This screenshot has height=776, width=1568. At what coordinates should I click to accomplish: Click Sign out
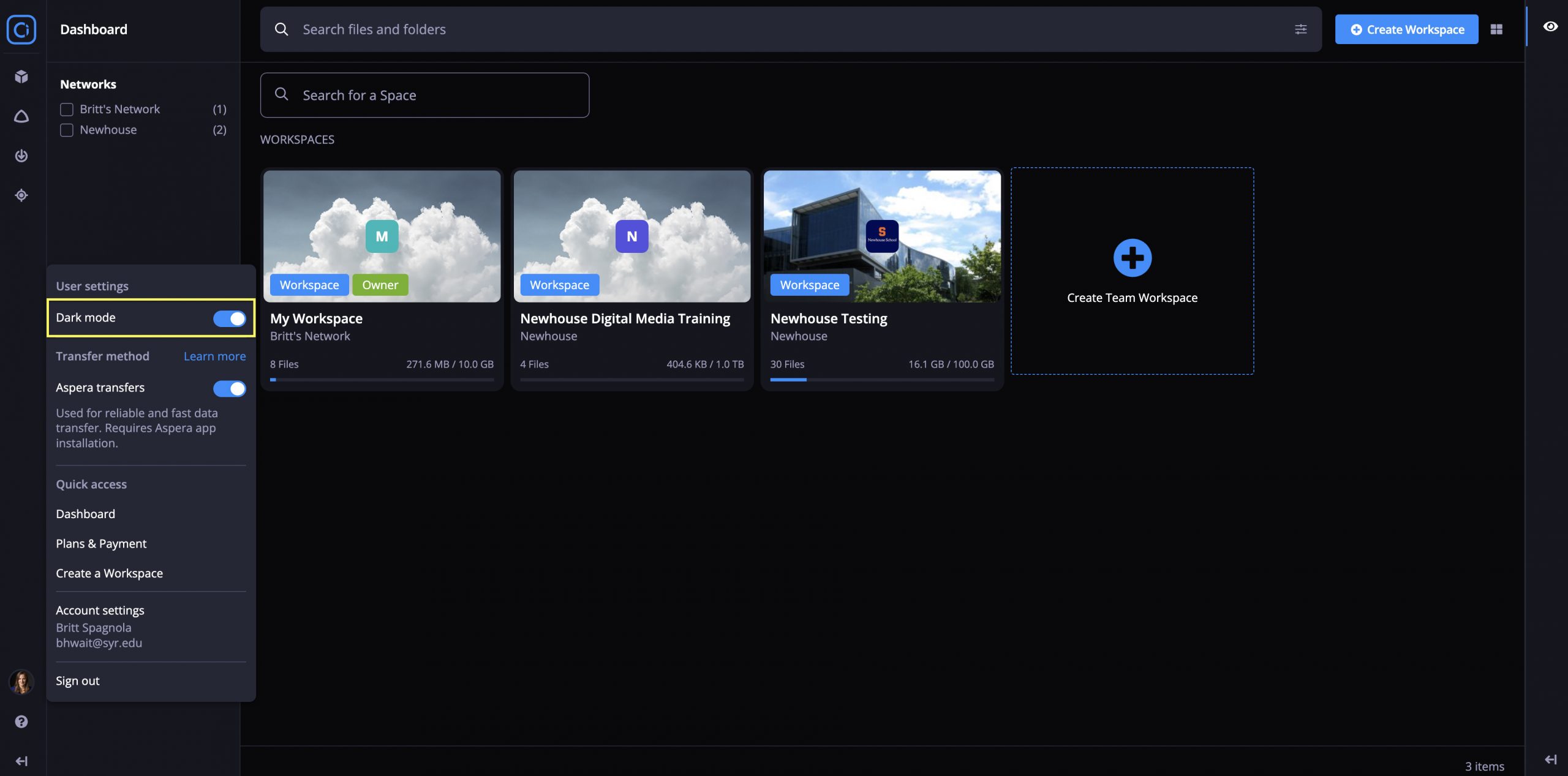pos(77,681)
